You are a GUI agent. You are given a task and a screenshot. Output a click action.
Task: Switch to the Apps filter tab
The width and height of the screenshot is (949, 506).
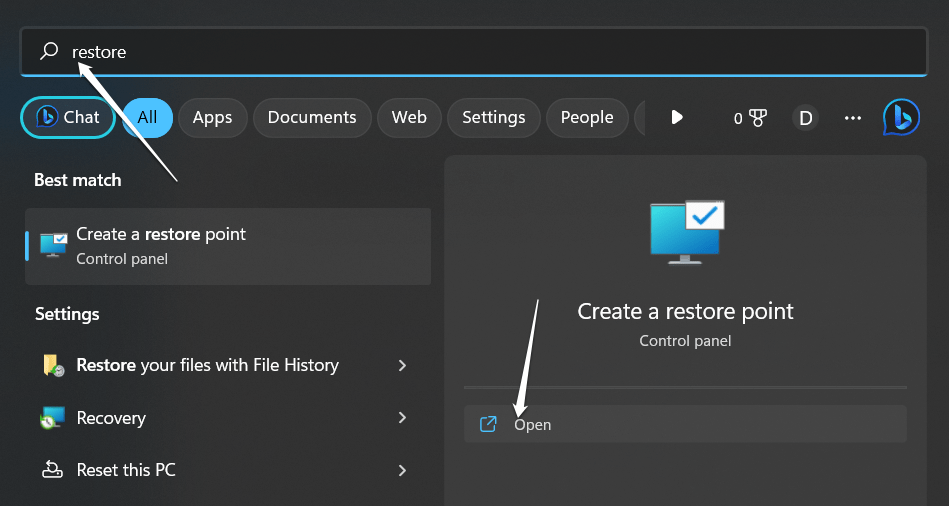click(x=212, y=118)
